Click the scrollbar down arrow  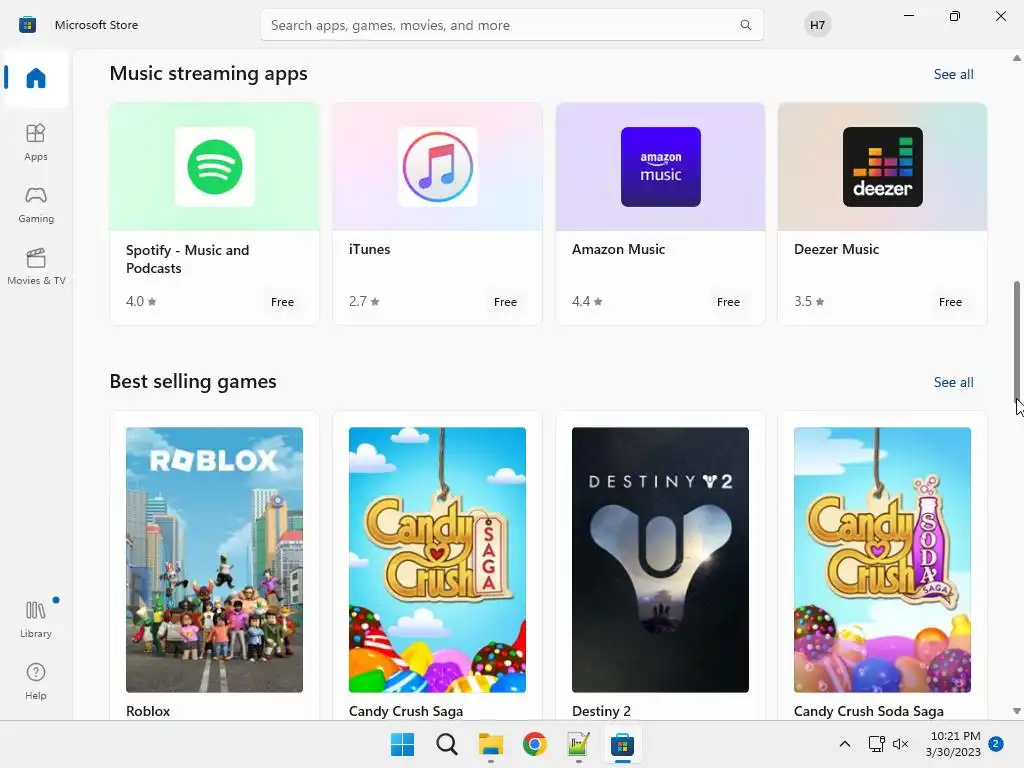pos(1017,711)
